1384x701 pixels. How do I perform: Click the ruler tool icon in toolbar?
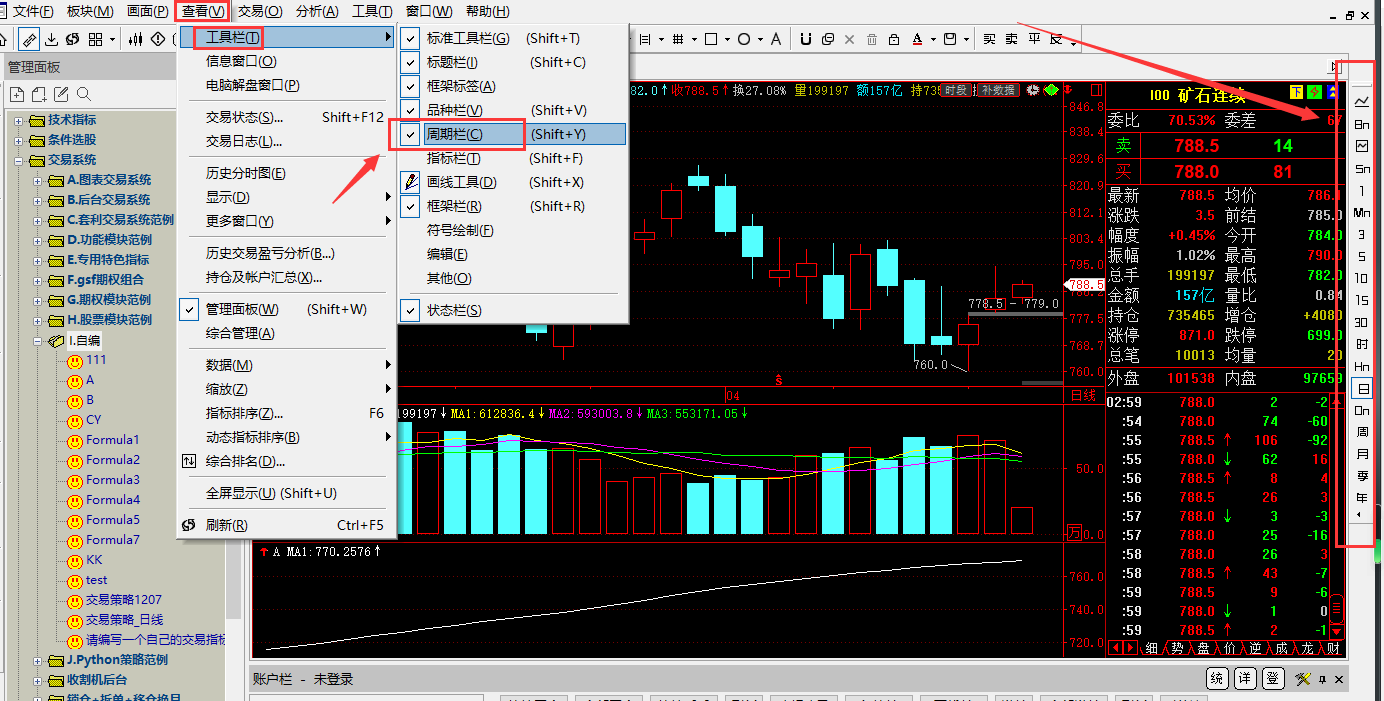(29, 39)
